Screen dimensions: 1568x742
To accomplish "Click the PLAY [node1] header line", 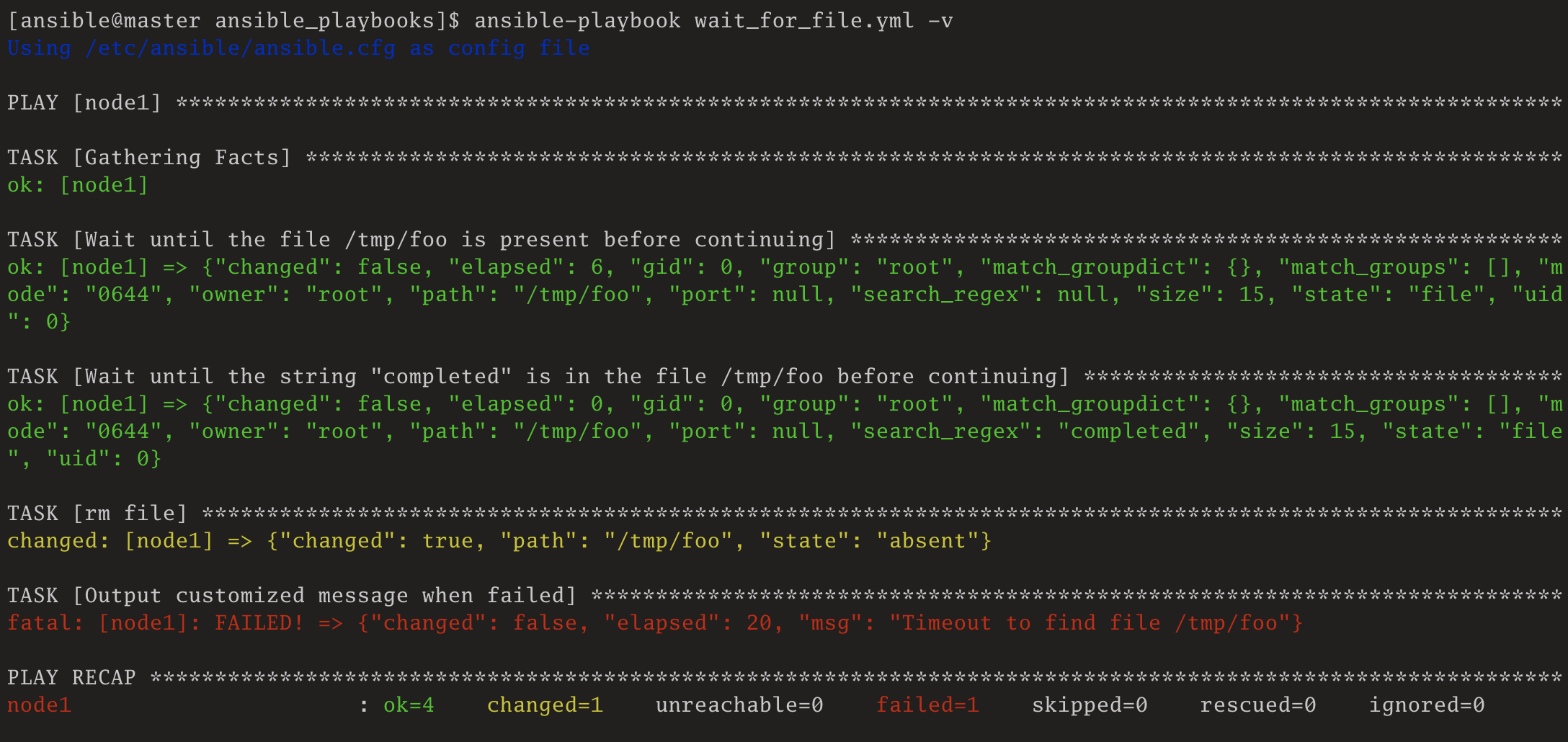I will [x=84, y=103].
